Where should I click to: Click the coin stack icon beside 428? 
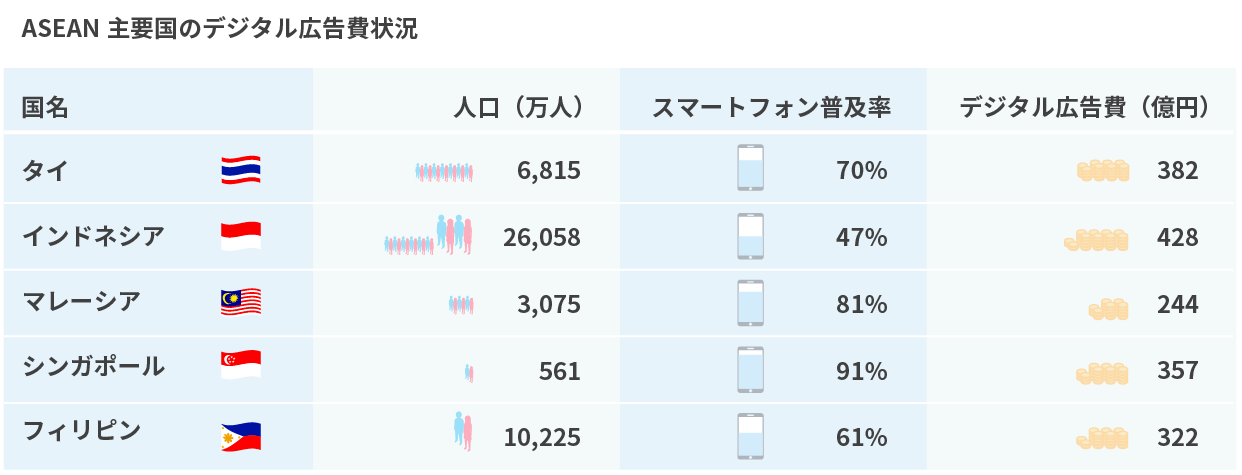click(1095, 239)
